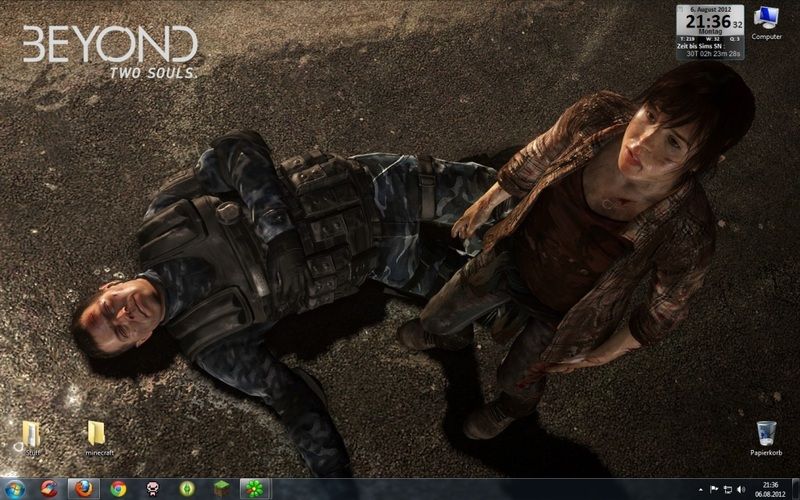800x500 pixels.
Task: Switch to the ICQ flower taskbar window
Action: (255, 489)
